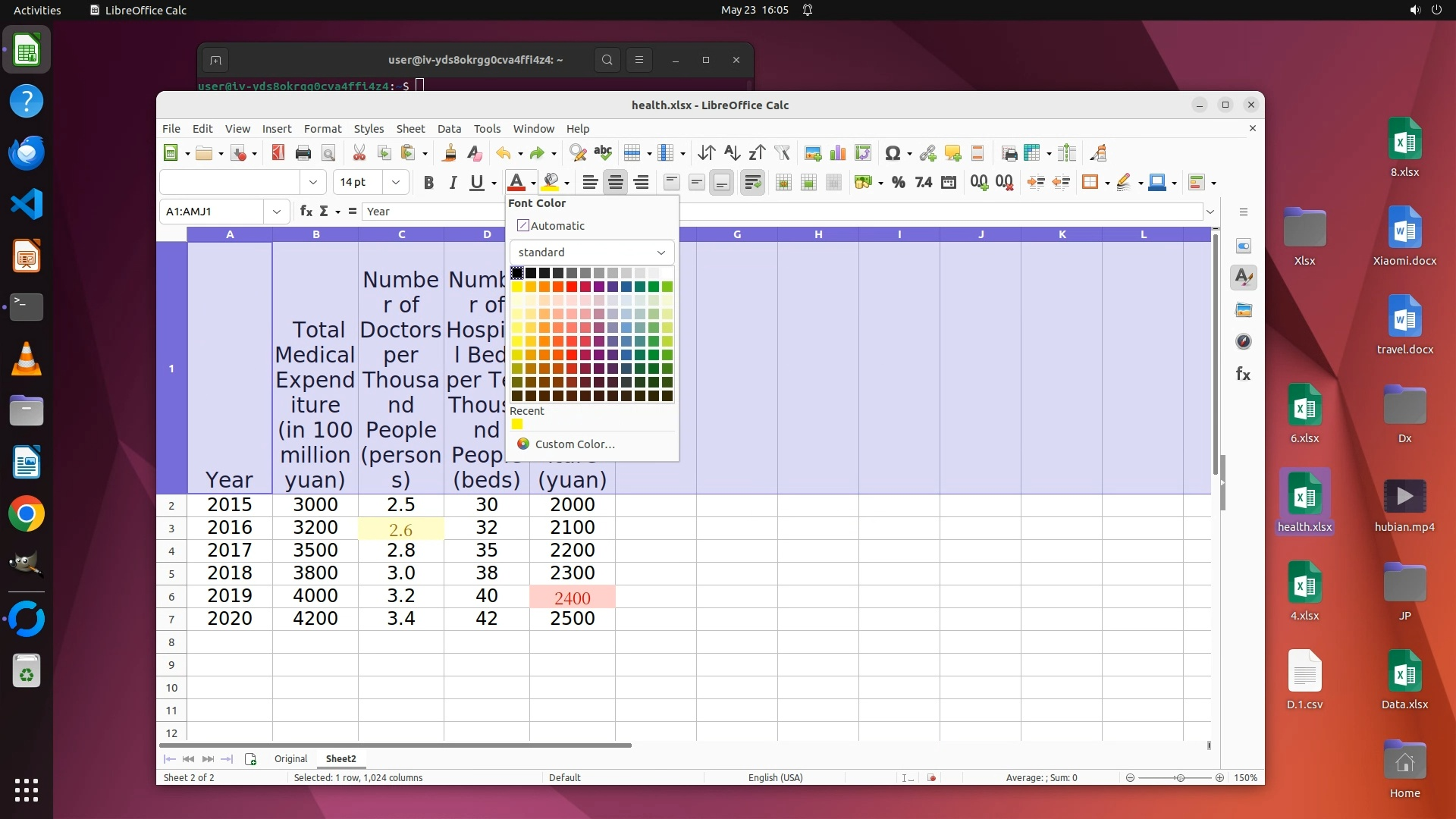Open the font size dropdown

(x=395, y=182)
